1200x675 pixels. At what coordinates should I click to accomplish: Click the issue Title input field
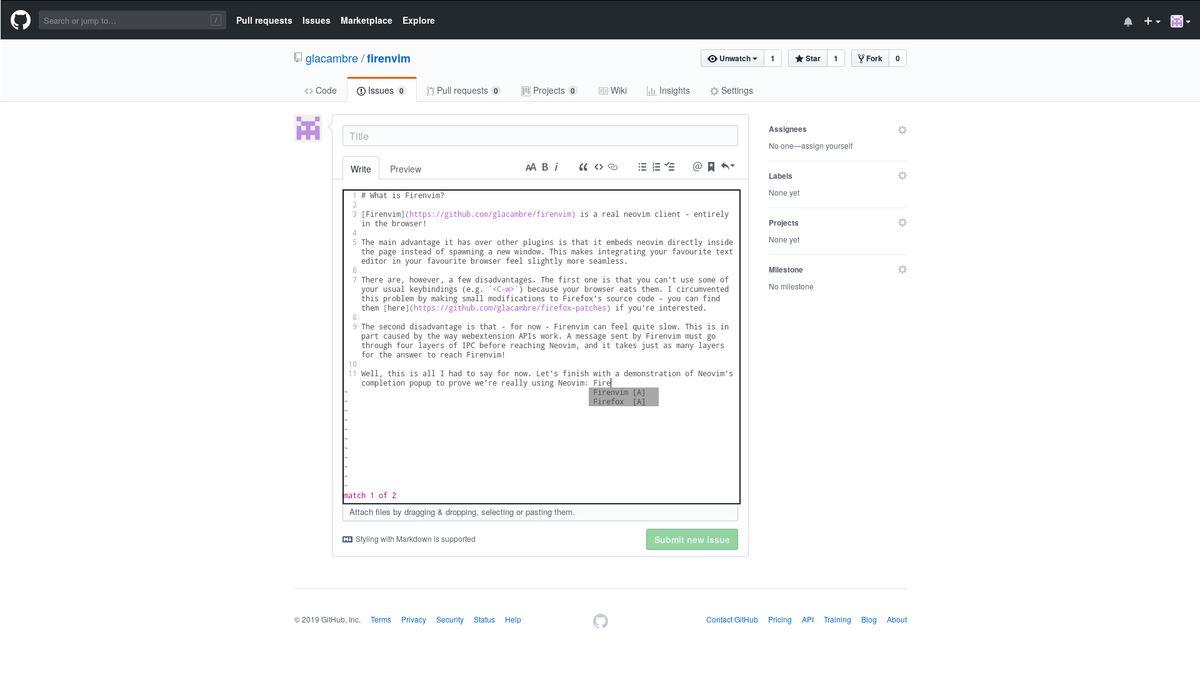click(x=540, y=136)
